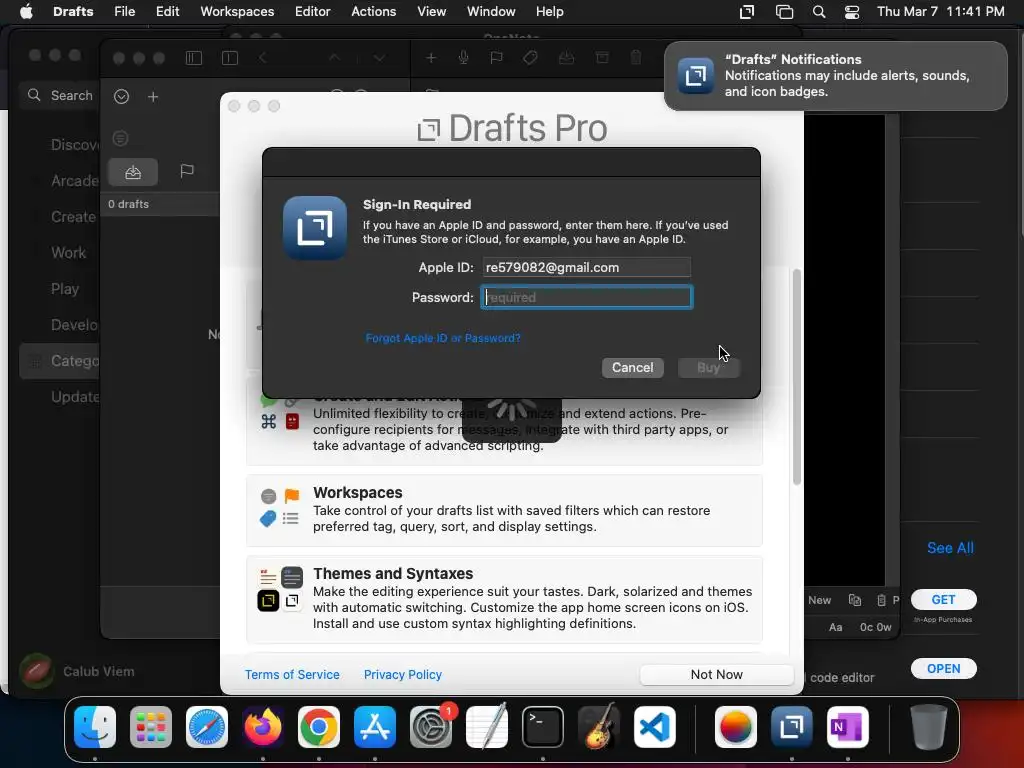Open the Workspaces menu
The image size is (1024, 768).
(x=237, y=12)
